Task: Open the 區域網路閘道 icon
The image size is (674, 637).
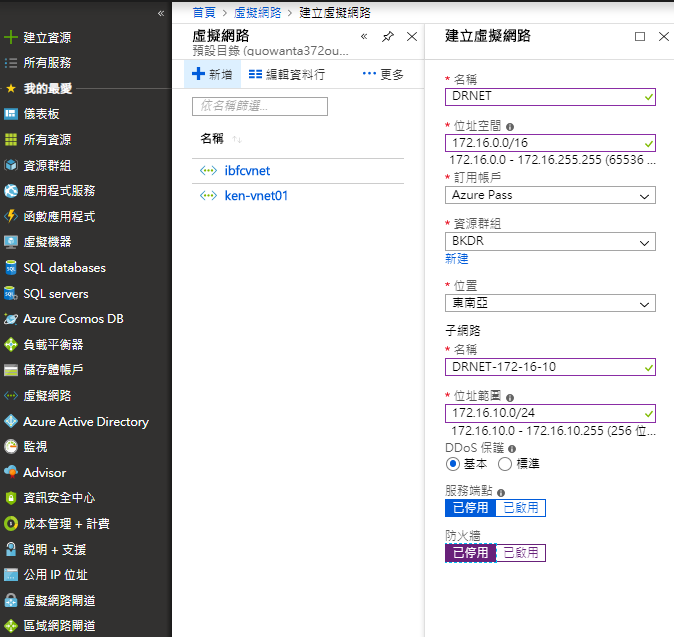Action: [11, 625]
